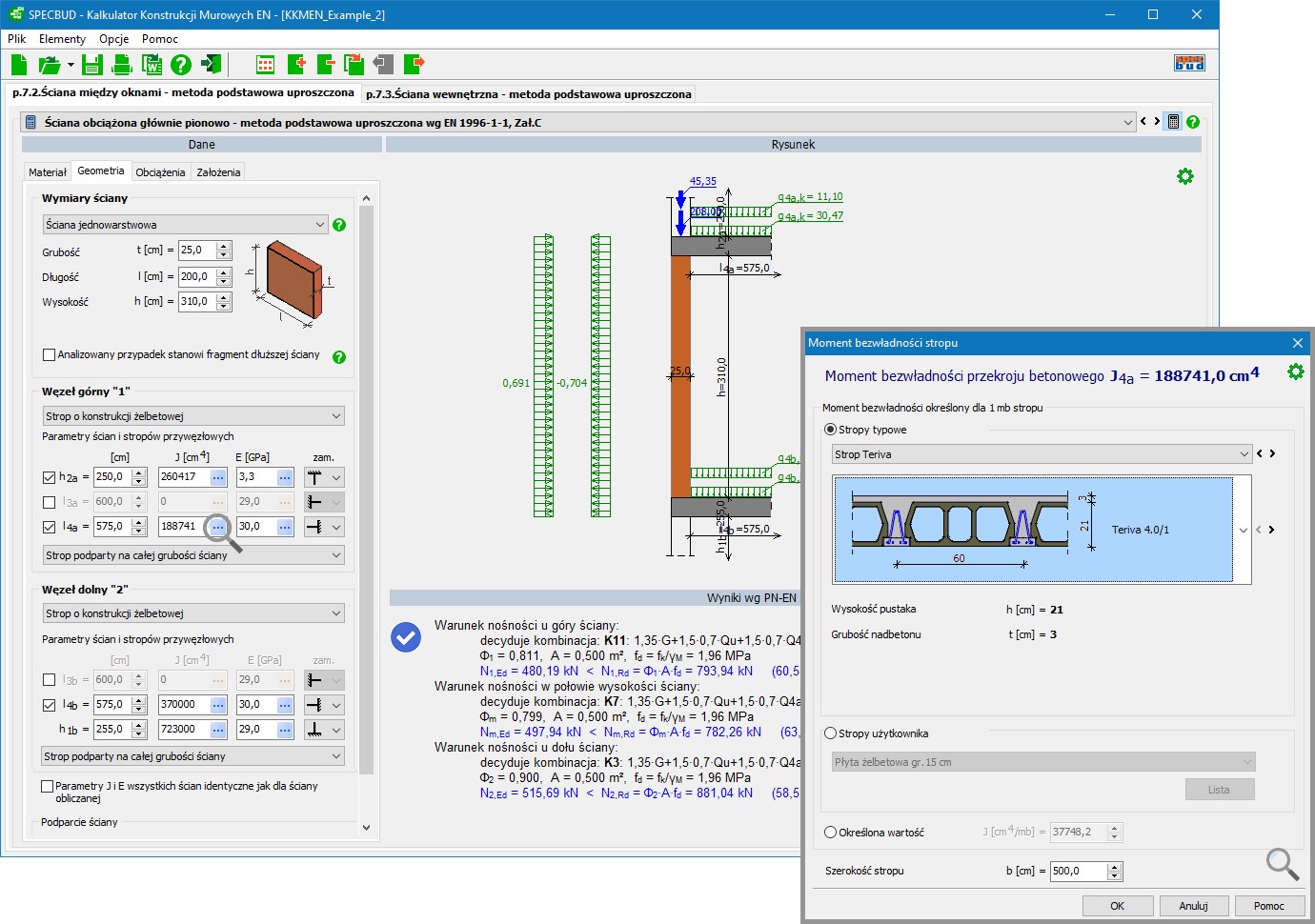Click the remove element minus icon
Image resolution: width=1315 pixels, height=924 pixels.
pos(326,65)
